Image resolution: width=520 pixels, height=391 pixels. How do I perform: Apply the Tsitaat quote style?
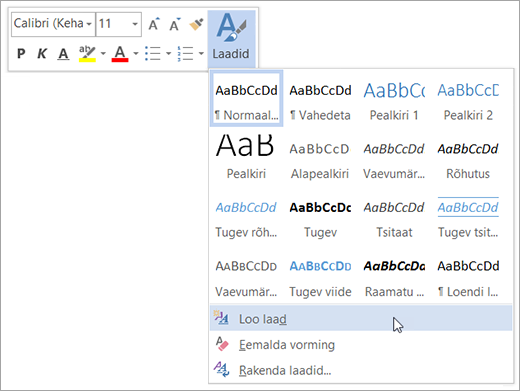(x=394, y=216)
